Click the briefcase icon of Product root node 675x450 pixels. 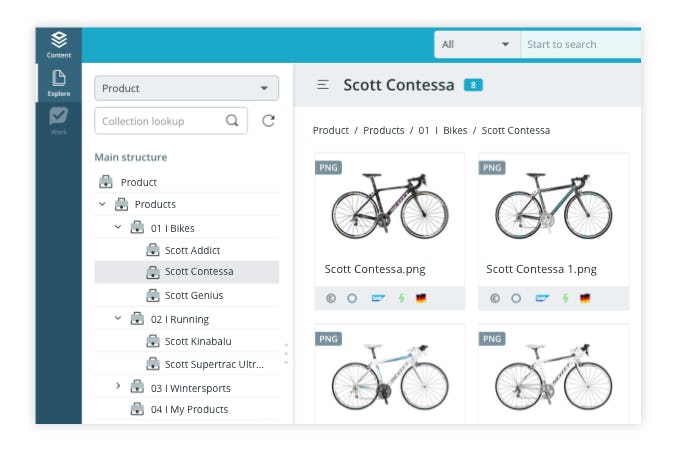[106, 182]
